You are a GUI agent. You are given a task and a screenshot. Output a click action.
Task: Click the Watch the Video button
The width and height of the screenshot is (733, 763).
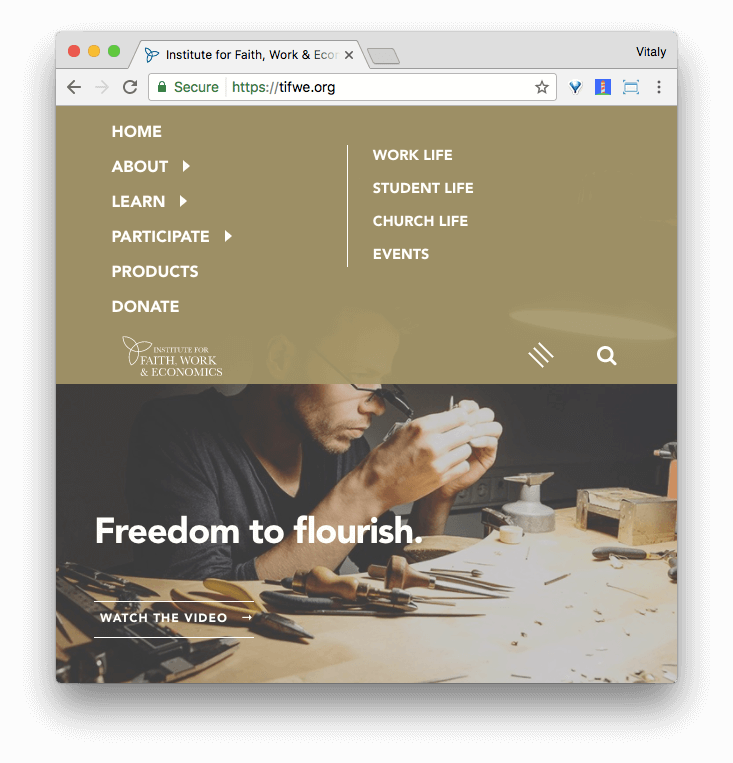tap(174, 619)
